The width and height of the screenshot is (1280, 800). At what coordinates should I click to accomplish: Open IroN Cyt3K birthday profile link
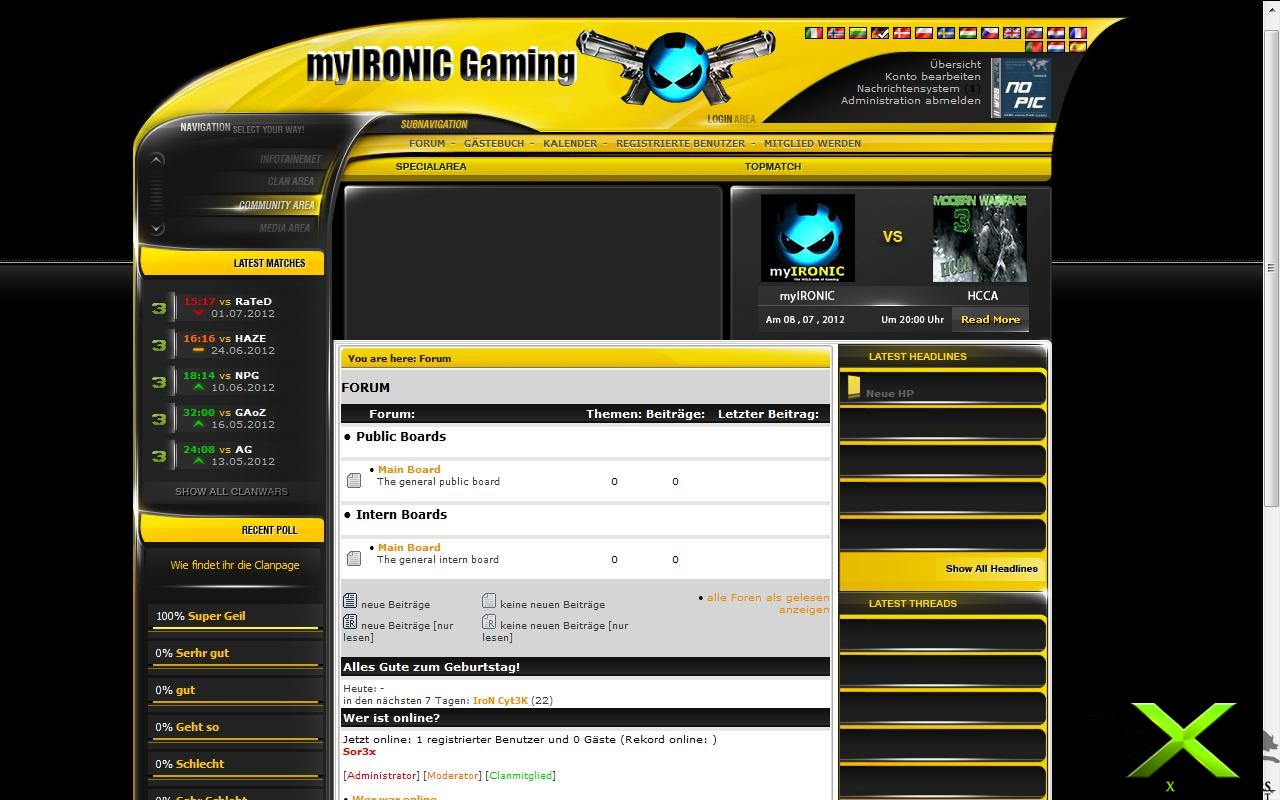pyautogui.click(x=500, y=700)
